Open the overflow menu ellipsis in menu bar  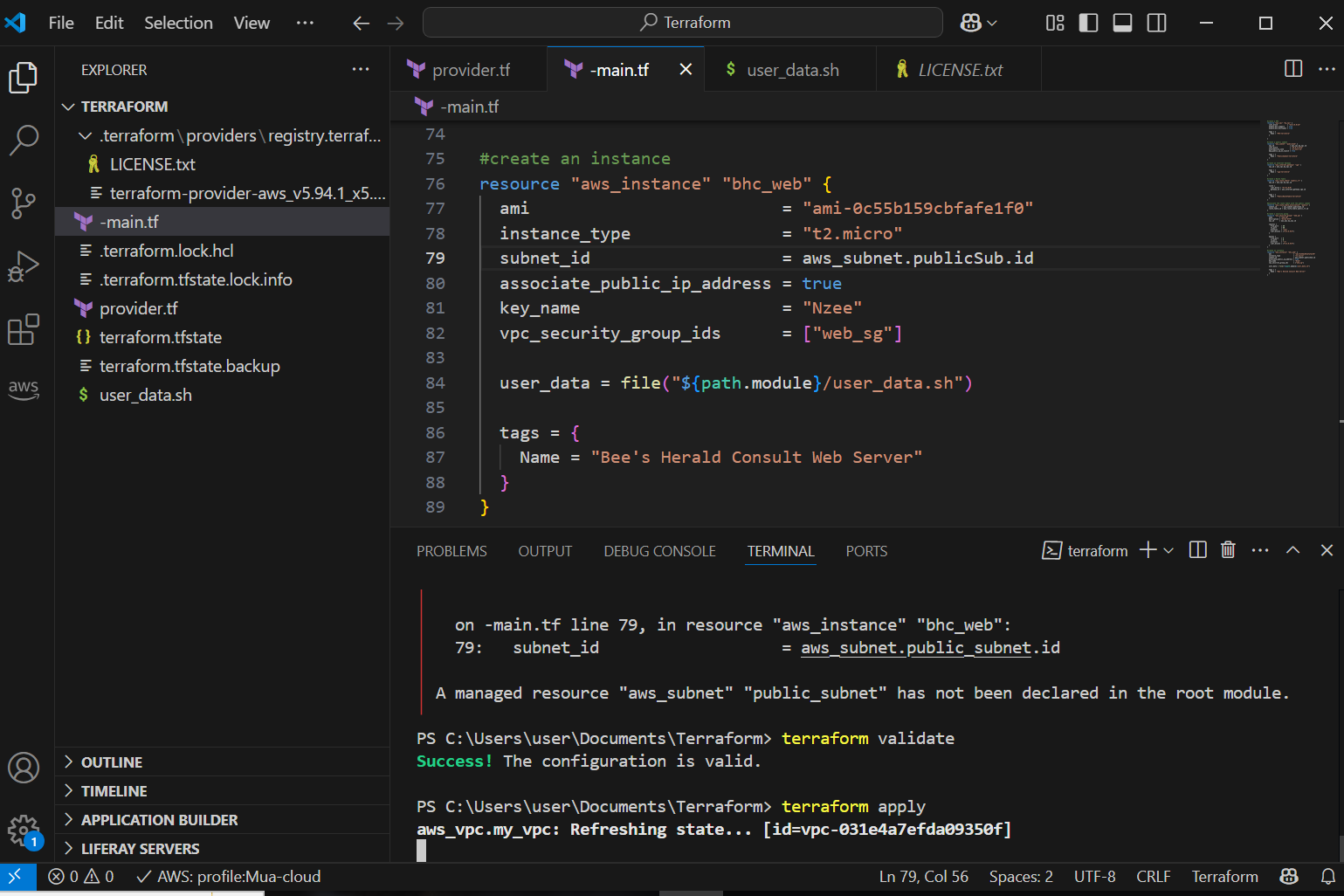tap(305, 23)
